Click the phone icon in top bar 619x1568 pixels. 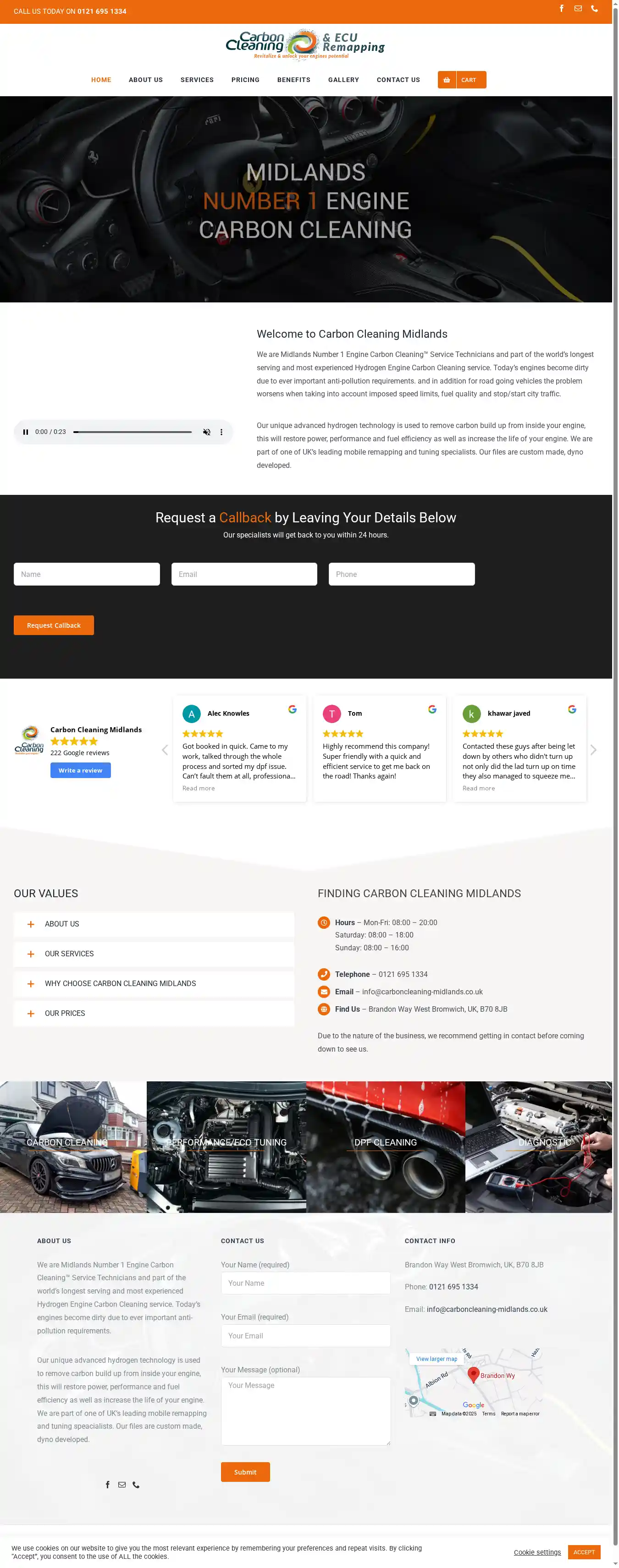tap(594, 9)
